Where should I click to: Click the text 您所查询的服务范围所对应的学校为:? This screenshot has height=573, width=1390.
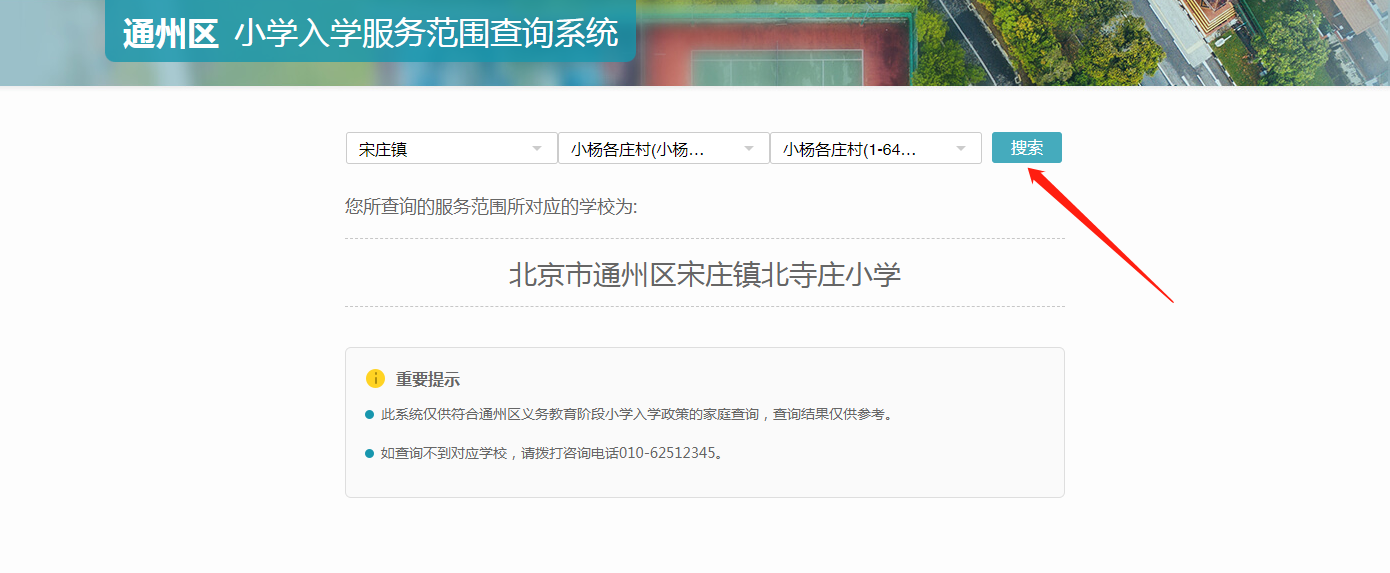491,207
